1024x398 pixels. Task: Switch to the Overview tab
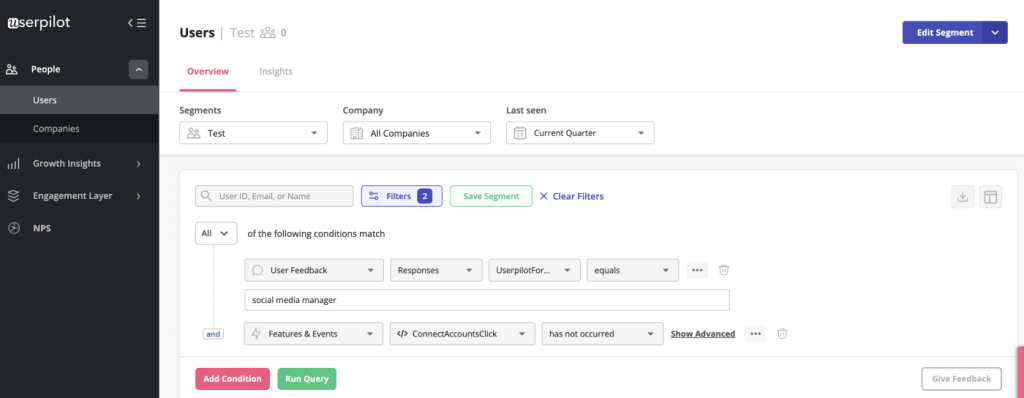pos(208,71)
